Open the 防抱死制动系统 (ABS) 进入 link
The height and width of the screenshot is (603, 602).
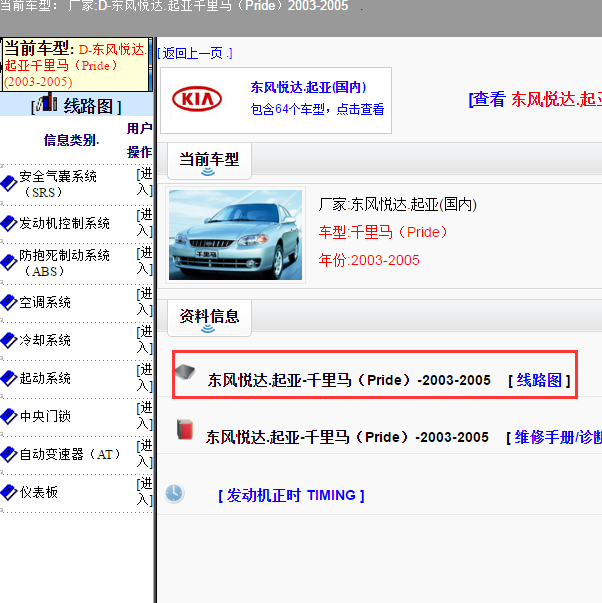(145, 261)
